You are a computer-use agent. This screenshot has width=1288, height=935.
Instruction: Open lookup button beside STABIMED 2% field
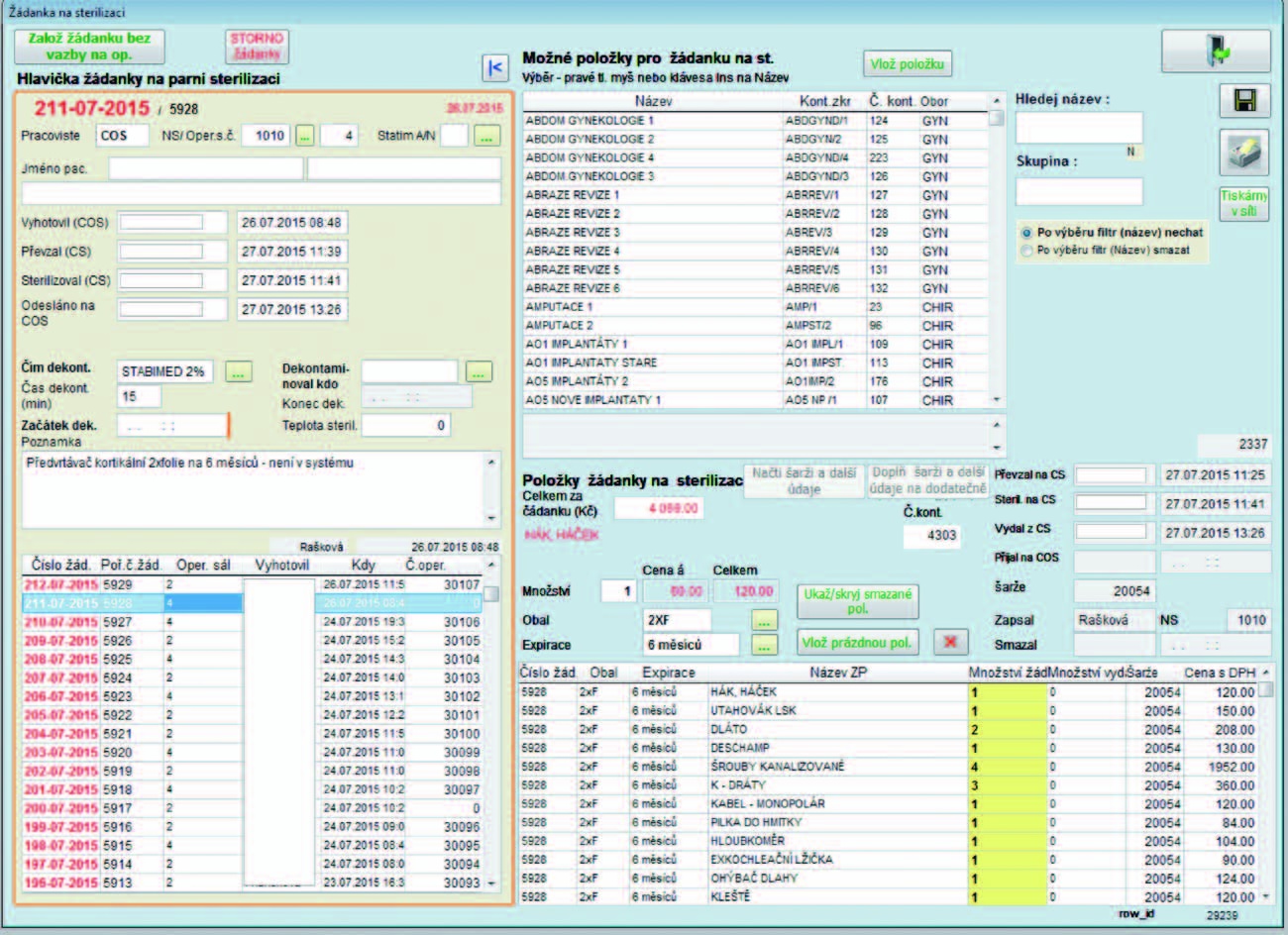[238, 372]
